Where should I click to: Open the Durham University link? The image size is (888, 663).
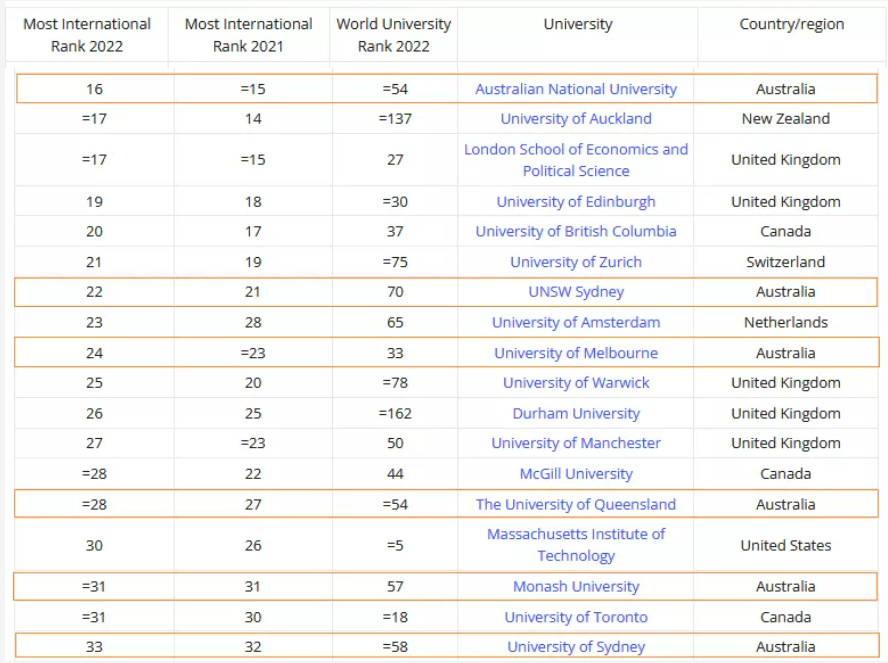tap(576, 414)
